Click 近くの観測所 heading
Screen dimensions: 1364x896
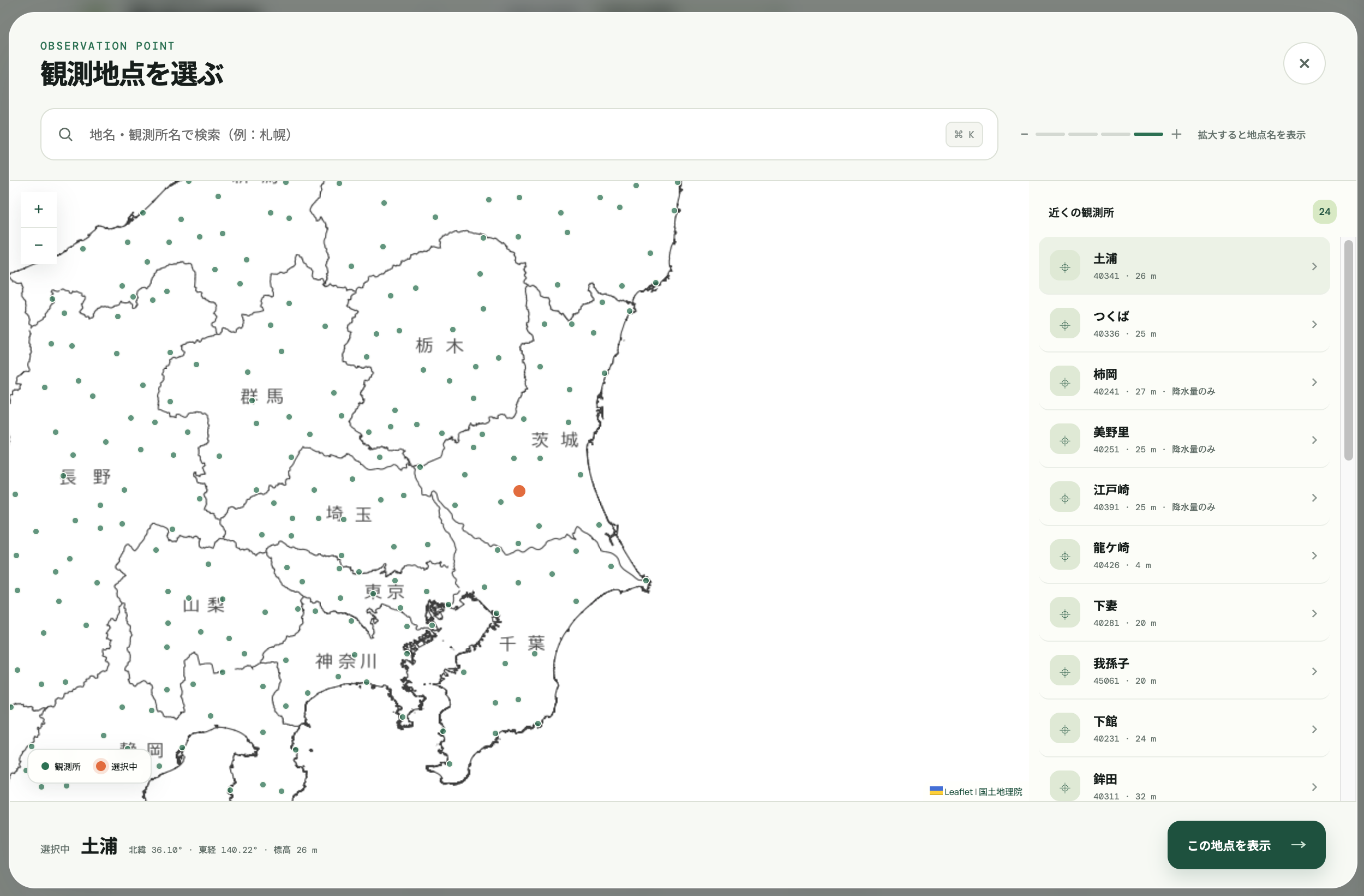(x=1081, y=213)
